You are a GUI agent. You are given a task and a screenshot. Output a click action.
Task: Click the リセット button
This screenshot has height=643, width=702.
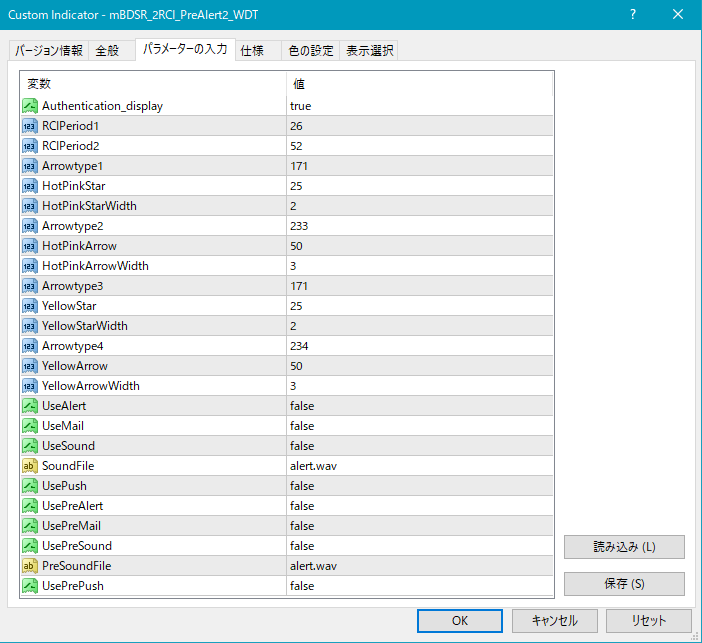click(649, 621)
